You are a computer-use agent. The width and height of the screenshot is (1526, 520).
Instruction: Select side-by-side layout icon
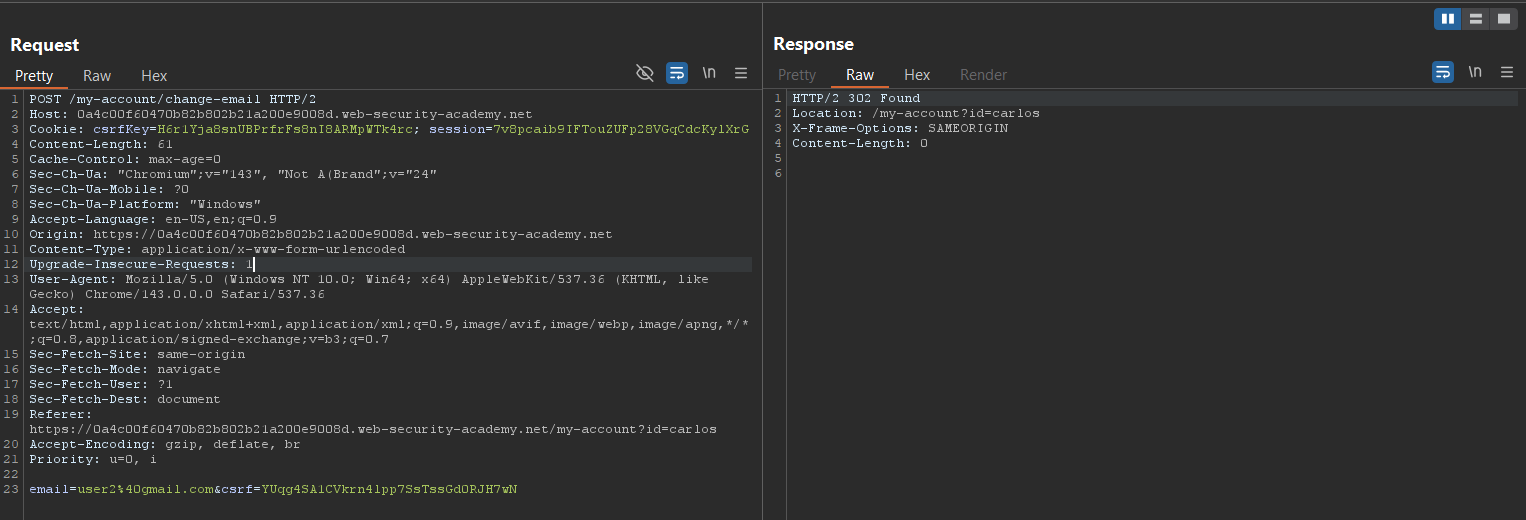[1448, 19]
